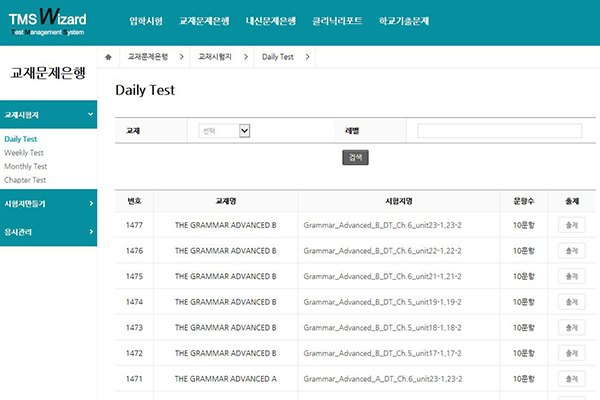
Task: Click the 교재시험지 breadcrumb link
Action: click(215, 57)
